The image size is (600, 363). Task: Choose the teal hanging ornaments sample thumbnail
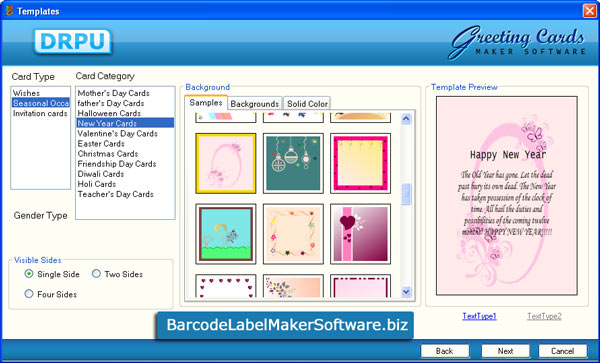293,163
